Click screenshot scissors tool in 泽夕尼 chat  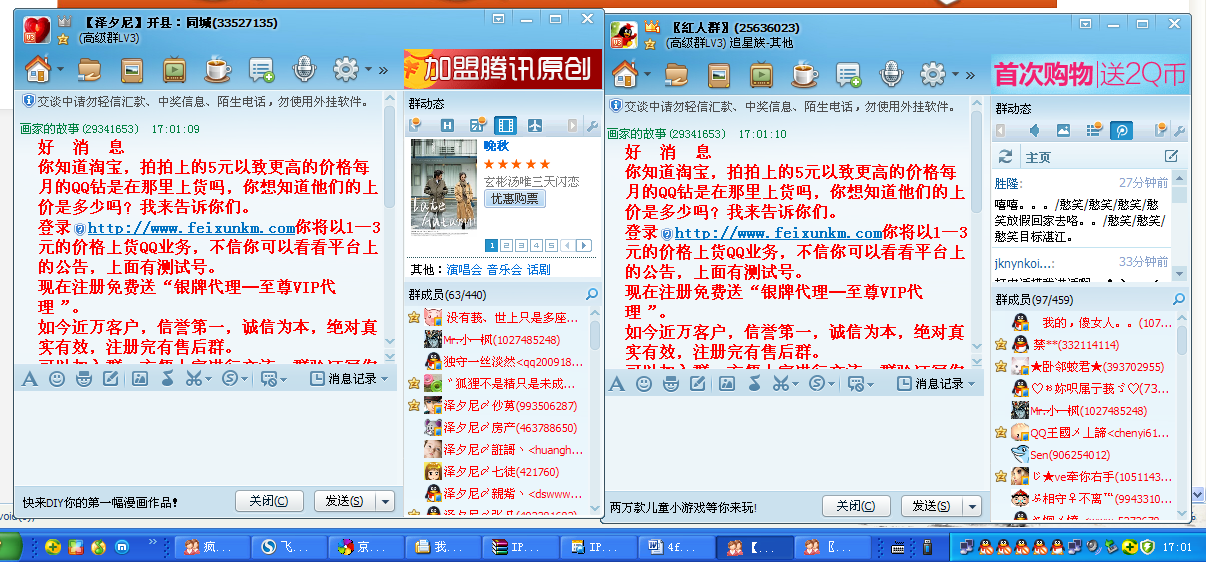click(x=195, y=379)
